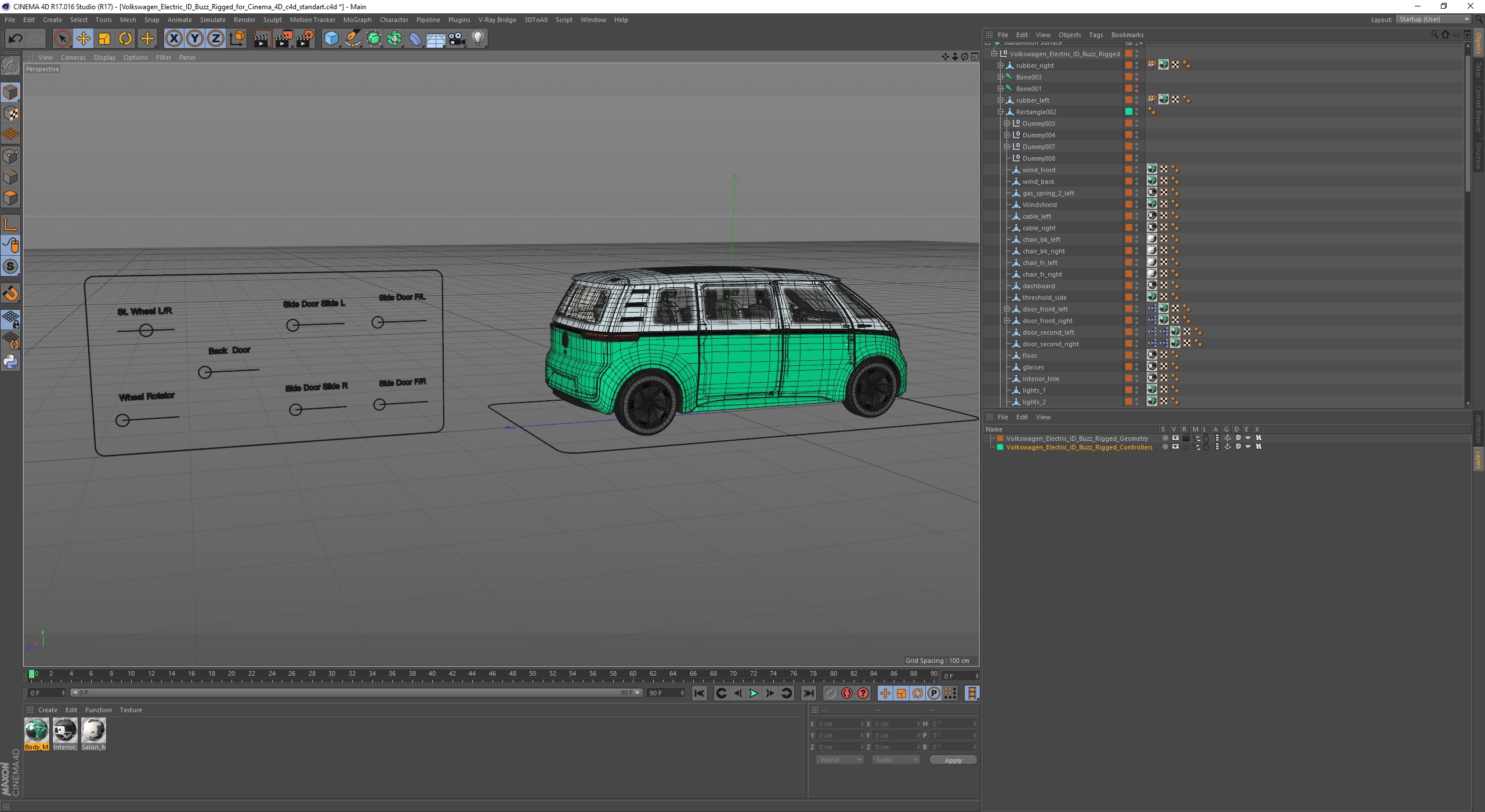Screen dimensions: 1485x812
Task: Open the World coordinate dropdown
Action: coord(839,760)
